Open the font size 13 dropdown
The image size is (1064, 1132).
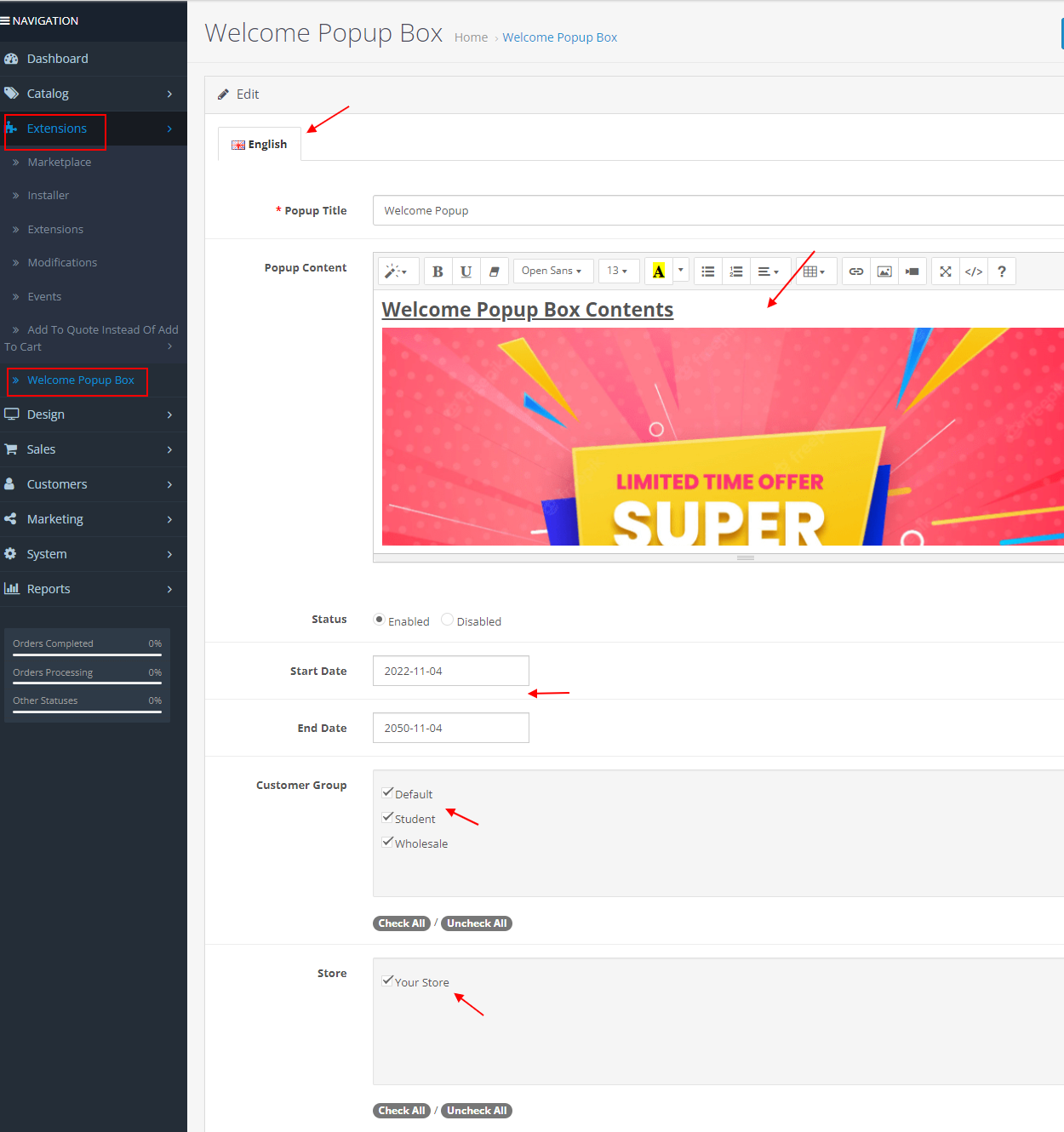pyautogui.click(x=619, y=271)
